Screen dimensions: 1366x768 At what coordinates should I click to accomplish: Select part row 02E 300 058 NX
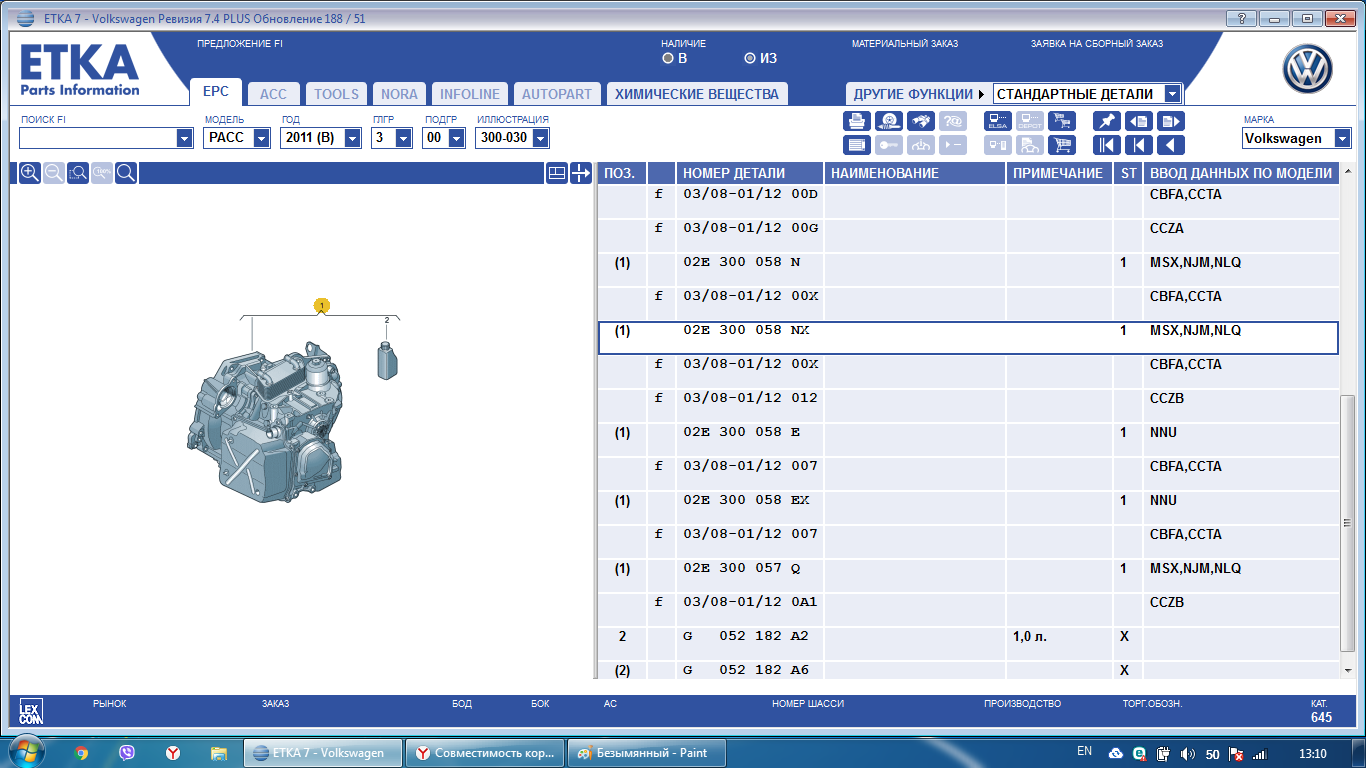968,338
